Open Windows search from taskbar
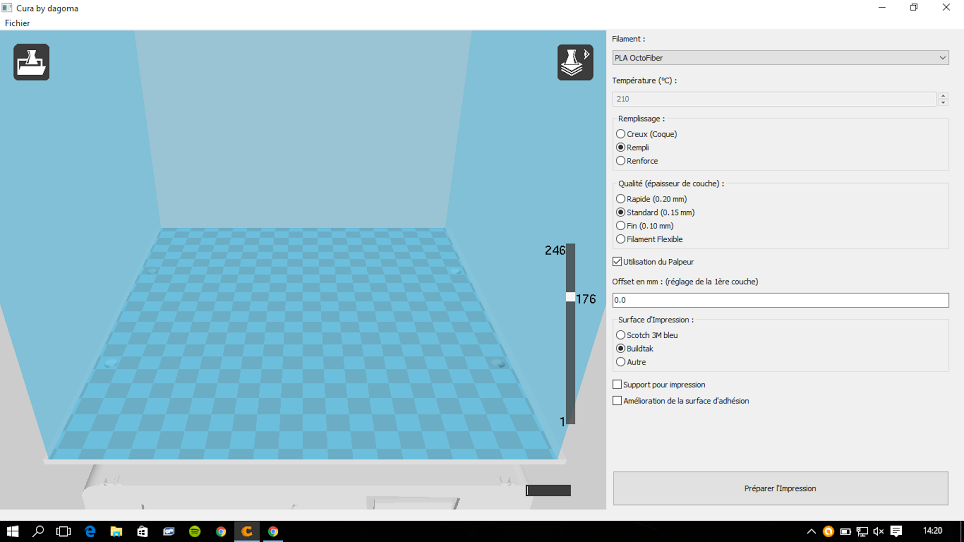This screenshot has height=542, width=964. pyautogui.click(x=38, y=532)
